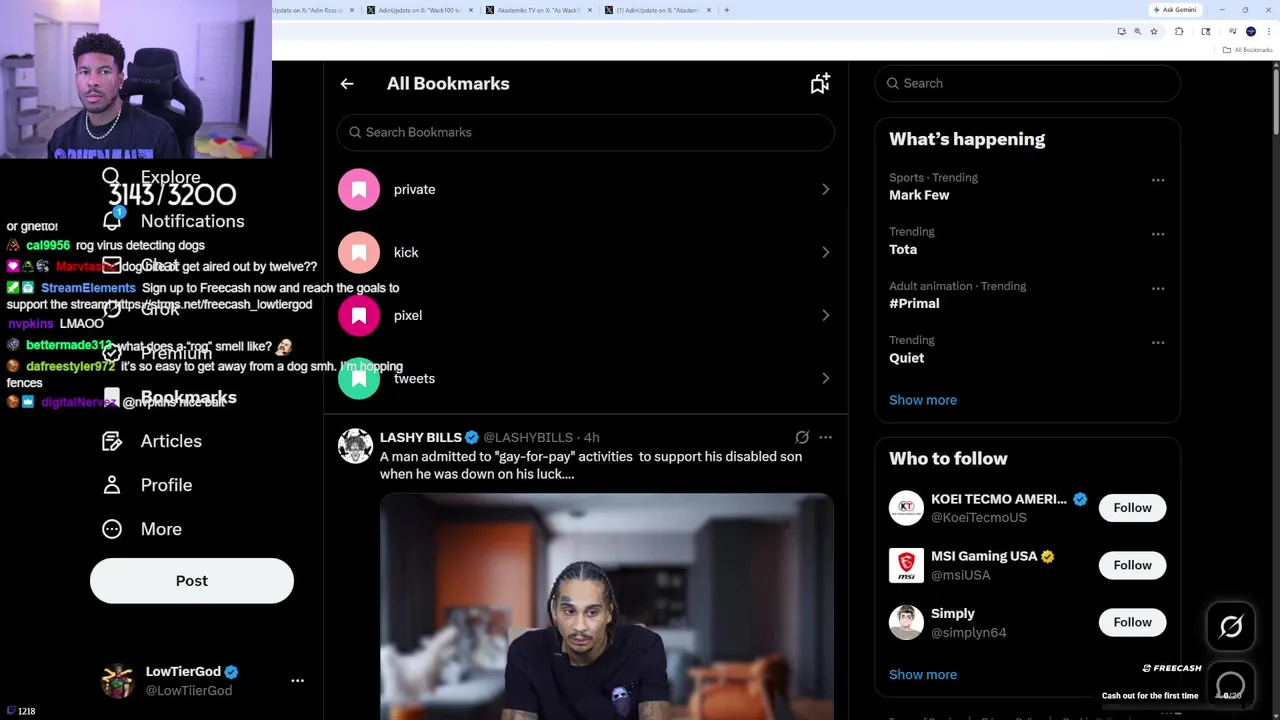Open the kick bookmark folder icon
The width and height of the screenshot is (1280, 720).
tap(359, 253)
